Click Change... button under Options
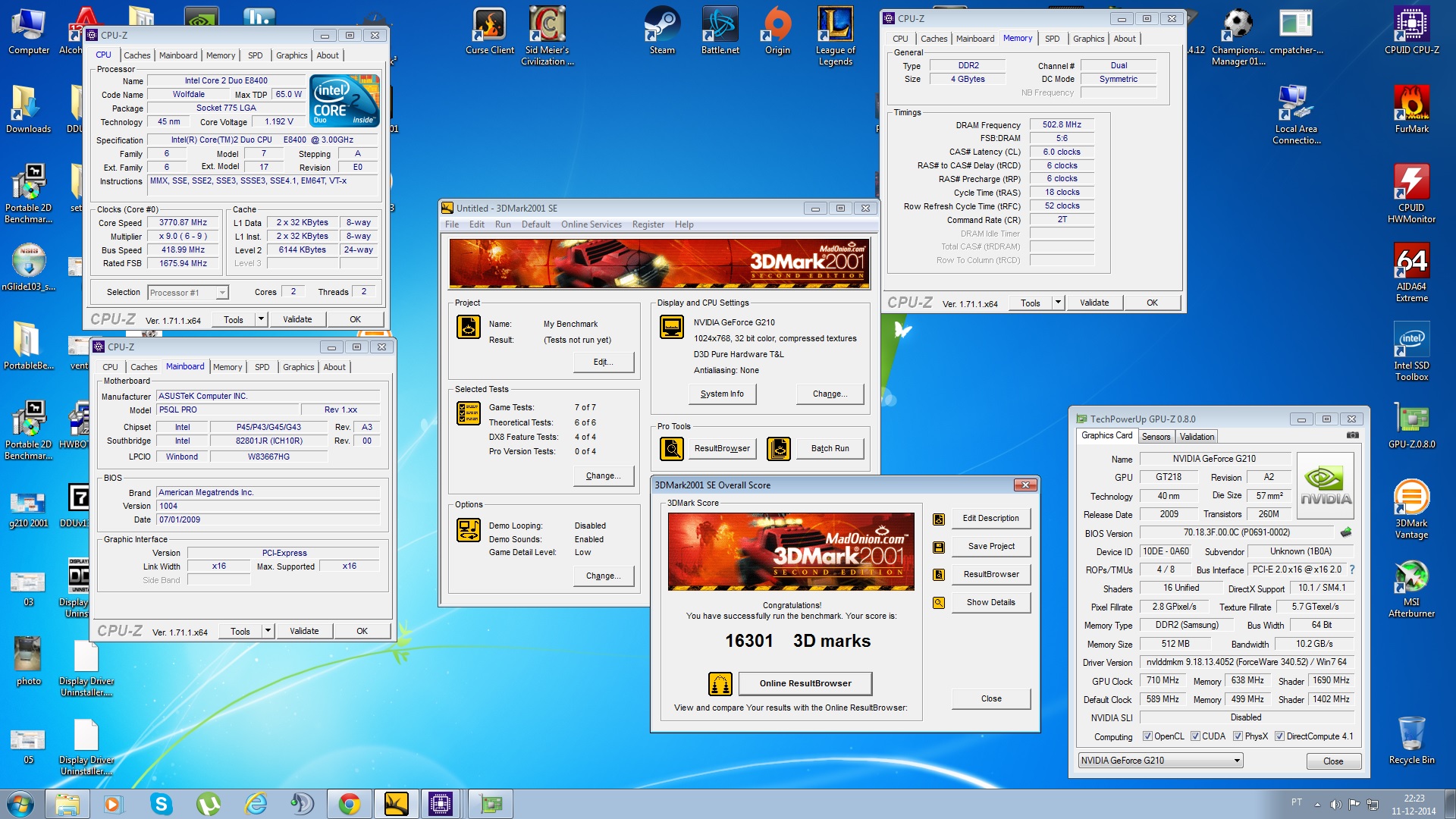Image resolution: width=1456 pixels, height=819 pixels. tap(604, 576)
